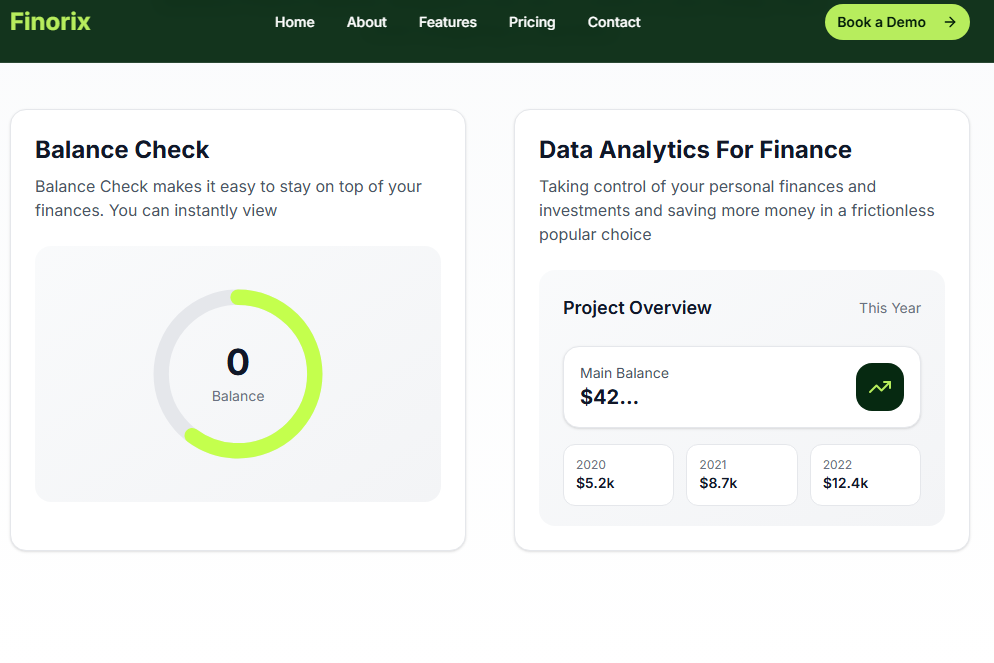Image resolution: width=994 pixels, height=663 pixels.
Task: Click the truncated $42 Main Balance amount
Action: 609,396
